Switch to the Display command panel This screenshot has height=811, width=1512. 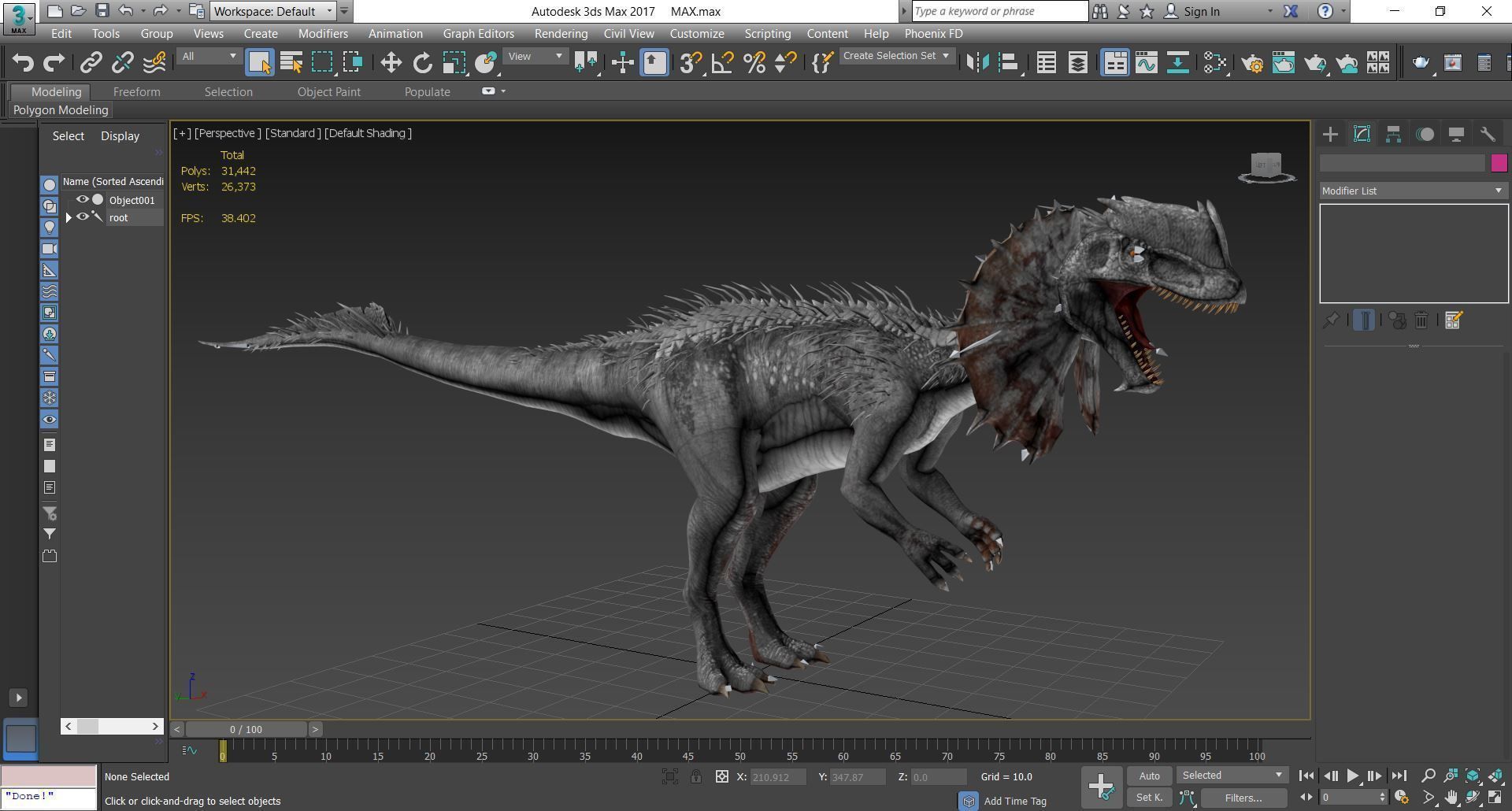pos(1456,134)
